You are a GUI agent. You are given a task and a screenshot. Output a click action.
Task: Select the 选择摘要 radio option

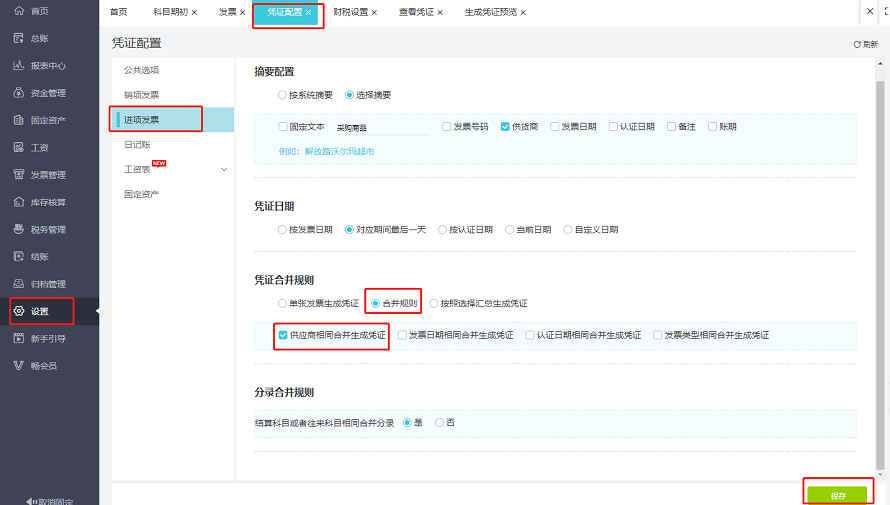point(349,95)
